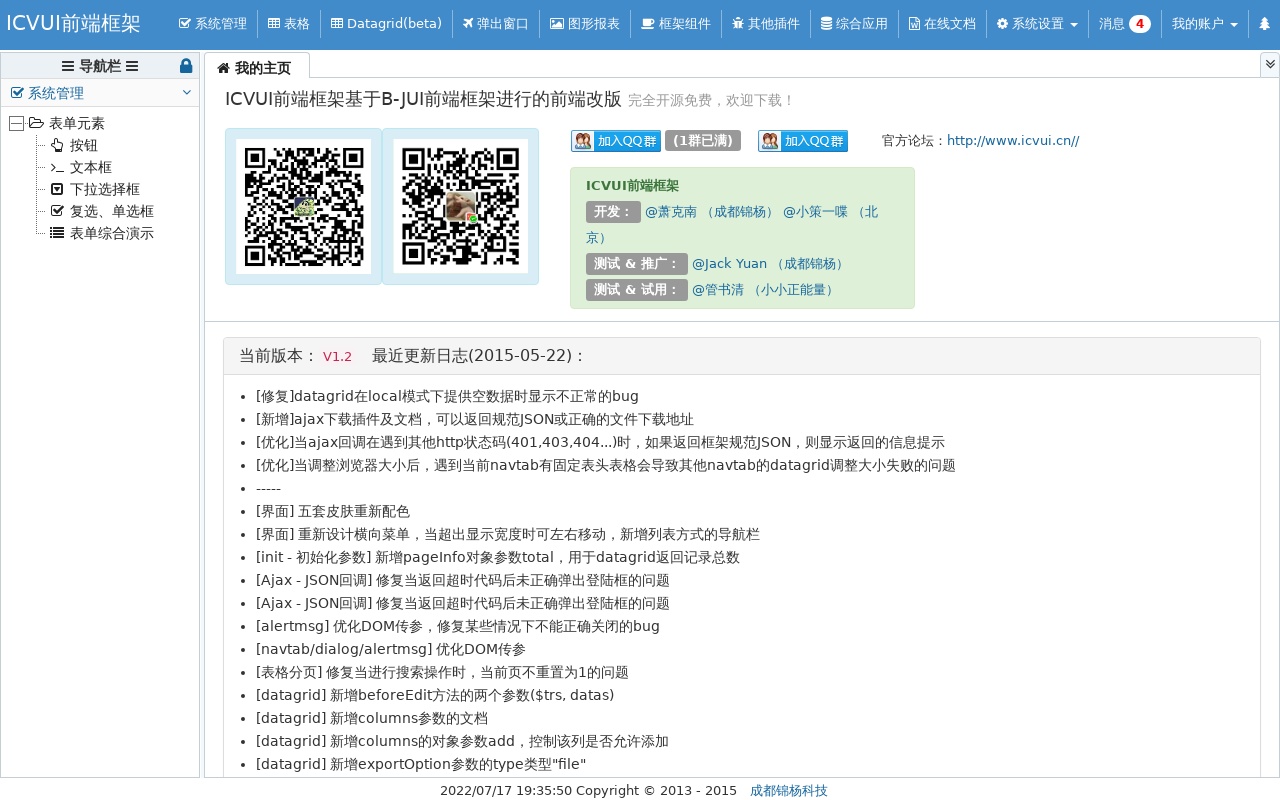Viewport: 1280px width, 800px height.
Task: Open the 系统管理 top menu
Action: pos(212,23)
